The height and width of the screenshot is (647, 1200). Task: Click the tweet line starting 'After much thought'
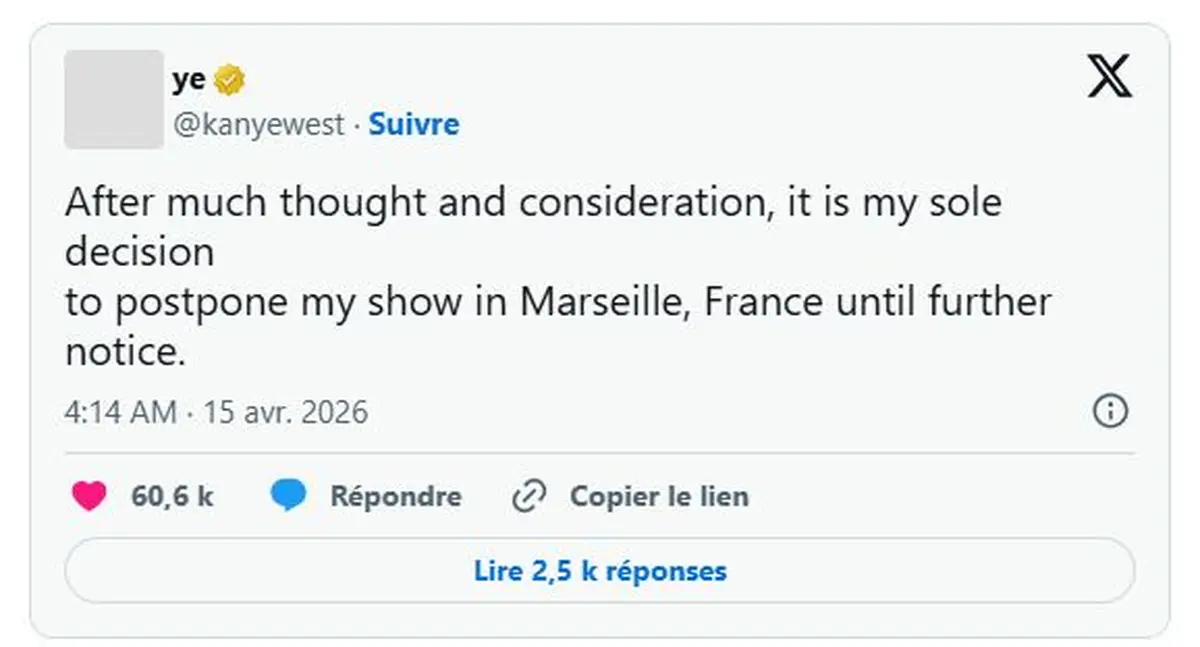click(533, 204)
